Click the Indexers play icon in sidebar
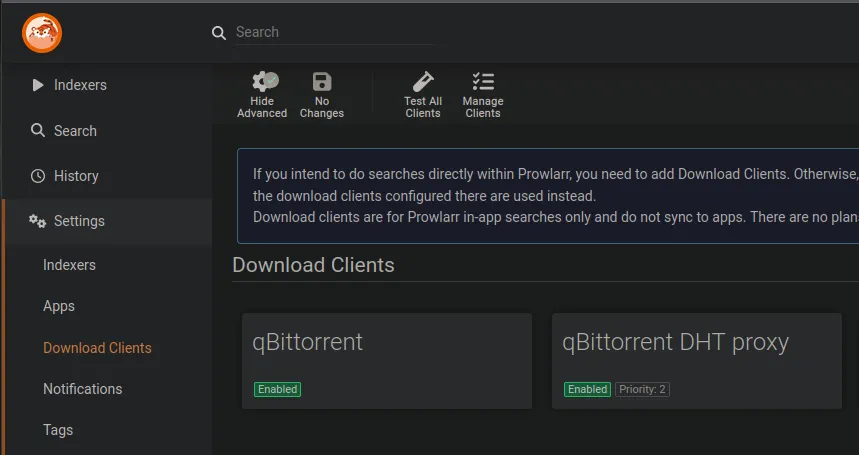Screen dimensions: 859x455 pos(38,85)
